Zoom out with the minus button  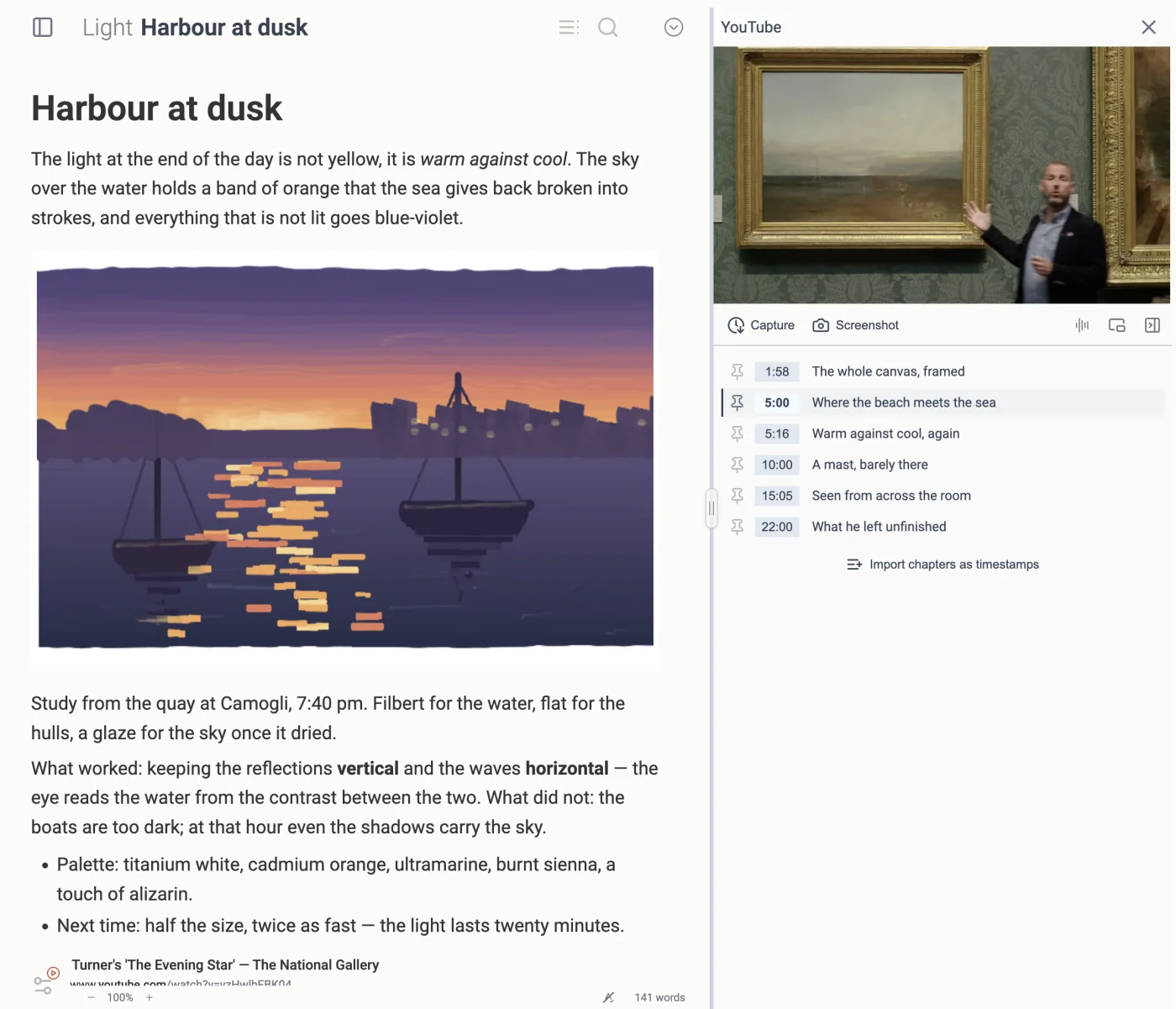click(91, 997)
